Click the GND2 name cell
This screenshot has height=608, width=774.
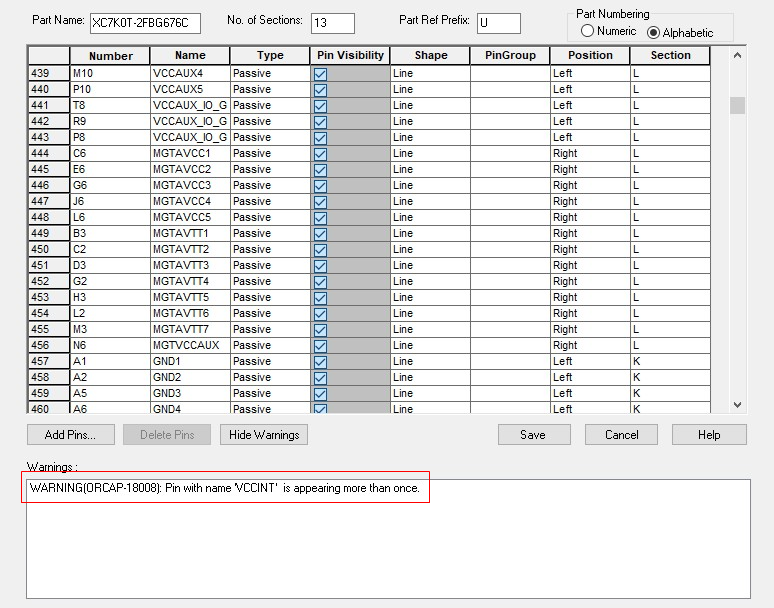(190, 378)
